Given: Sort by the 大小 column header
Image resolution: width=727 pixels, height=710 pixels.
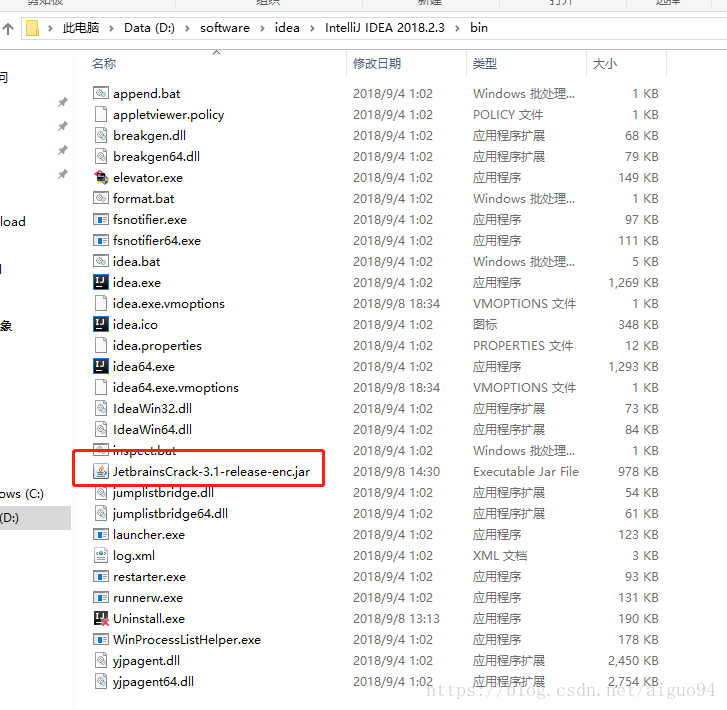Looking at the screenshot, I should click(x=605, y=64).
